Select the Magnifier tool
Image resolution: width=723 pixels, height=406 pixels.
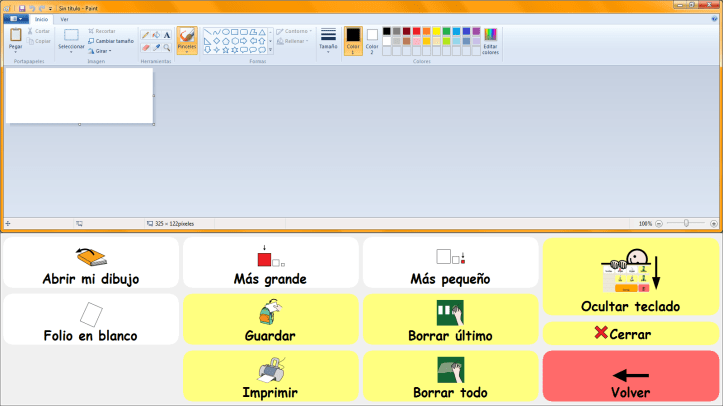[x=166, y=46]
